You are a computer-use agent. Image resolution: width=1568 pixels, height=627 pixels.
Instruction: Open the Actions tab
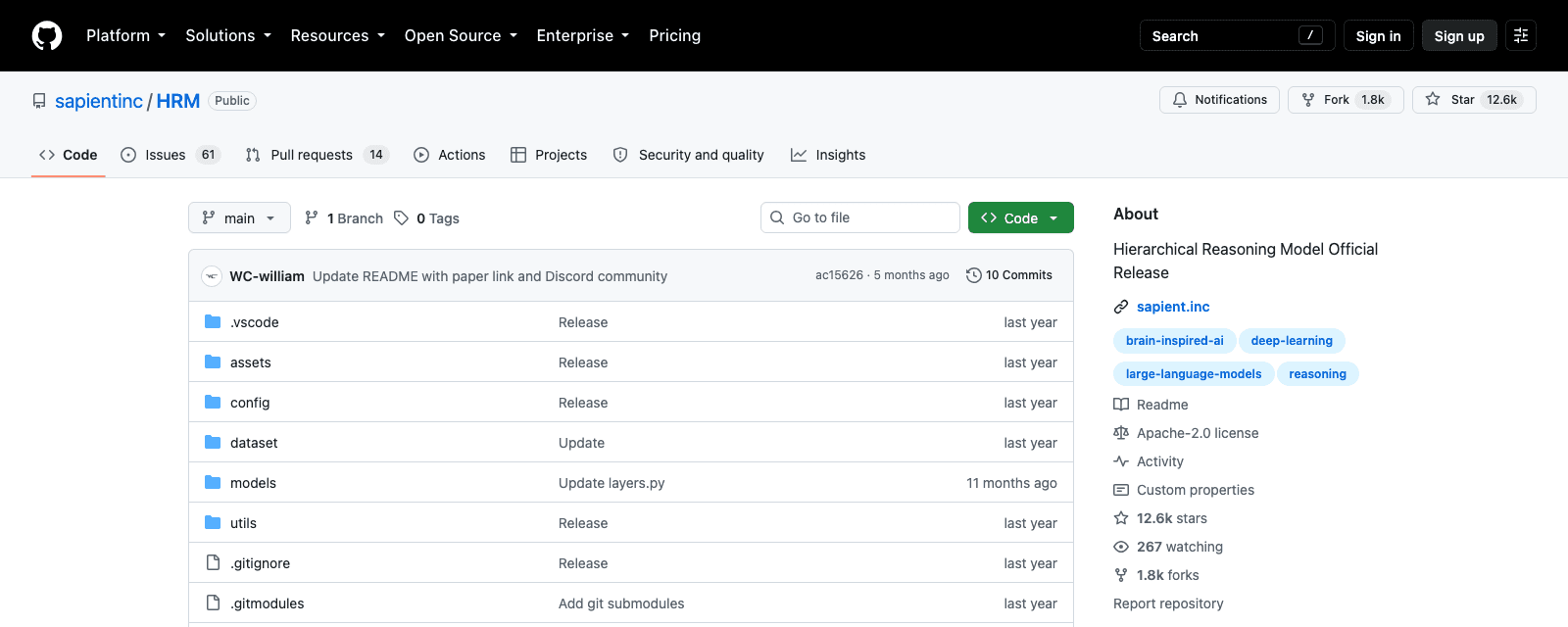click(x=450, y=155)
